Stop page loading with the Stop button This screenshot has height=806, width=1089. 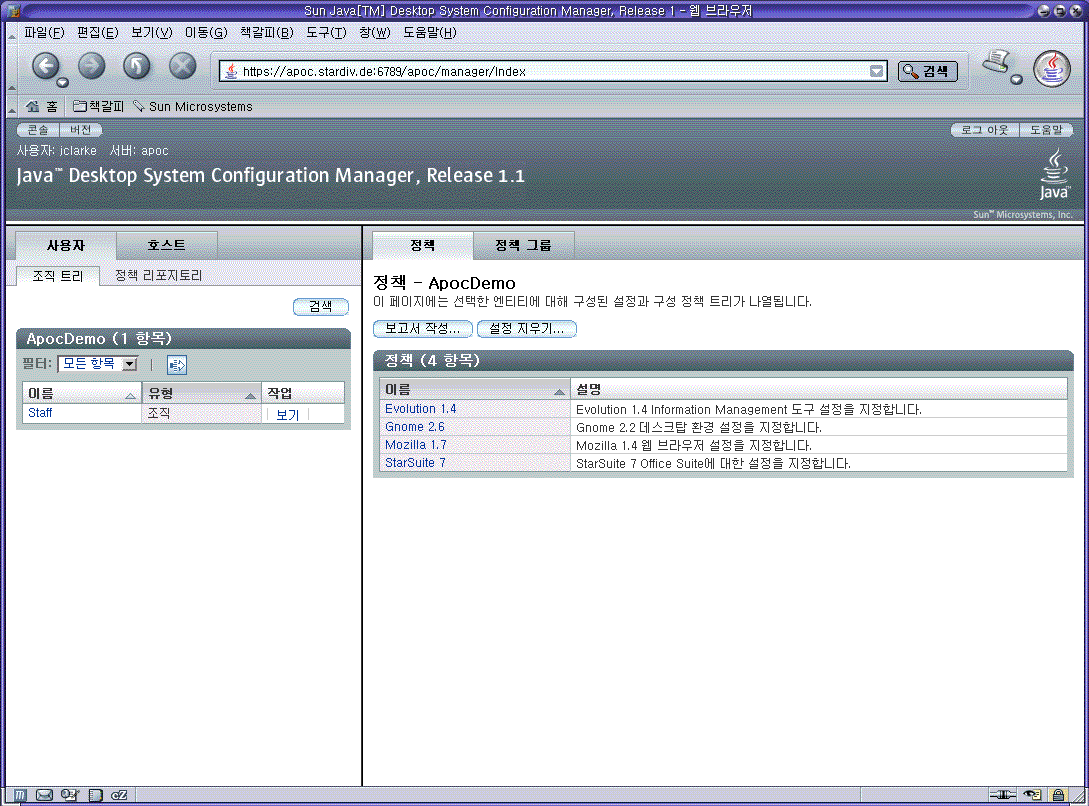[x=183, y=67]
